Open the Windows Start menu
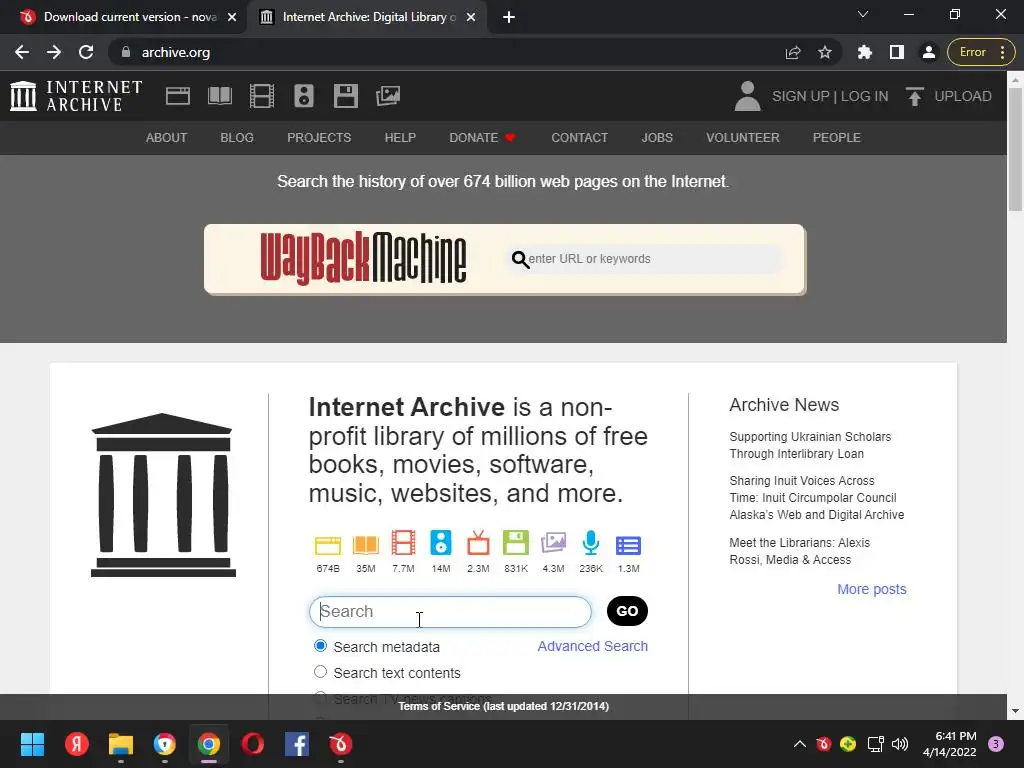The image size is (1024, 768). pos(32,744)
